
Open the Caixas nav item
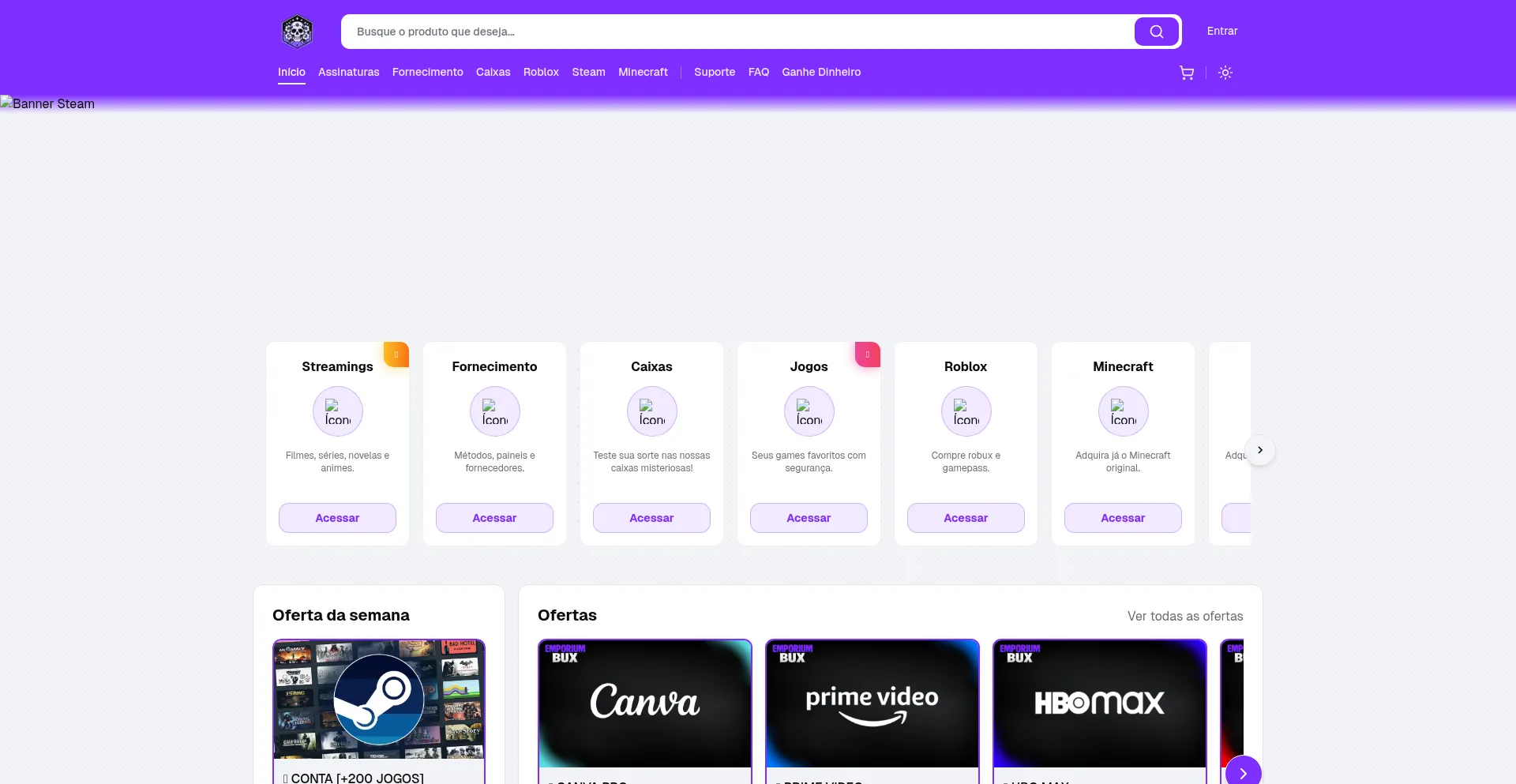coord(493,72)
